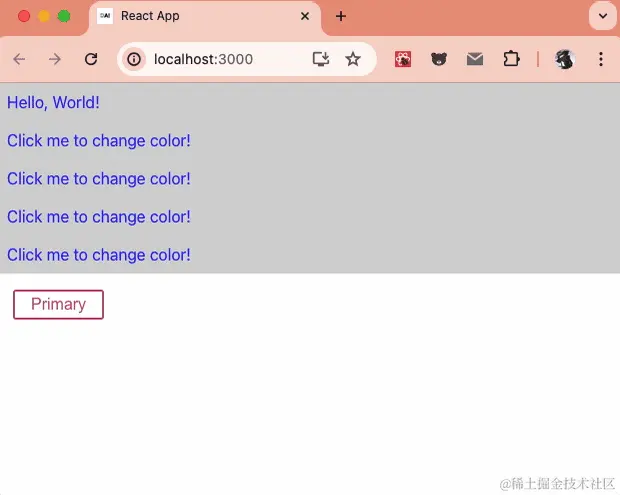Expand the tab search dropdown arrow
Viewport: 620px width, 495px height.
tap(603, 16)
